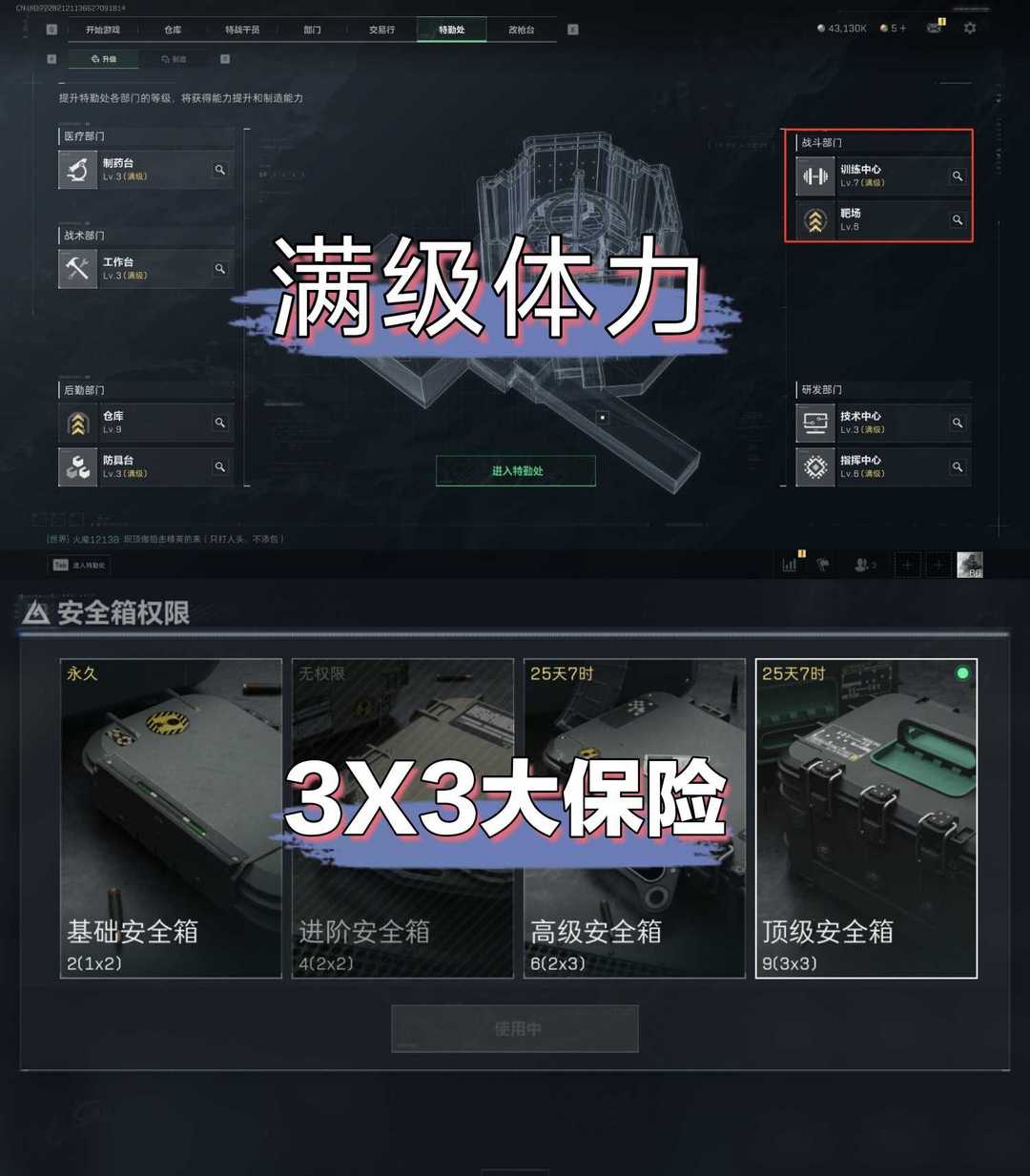Click the player avatar thumbnail
1030x1176 pixels.
click(x=970, y=565)
